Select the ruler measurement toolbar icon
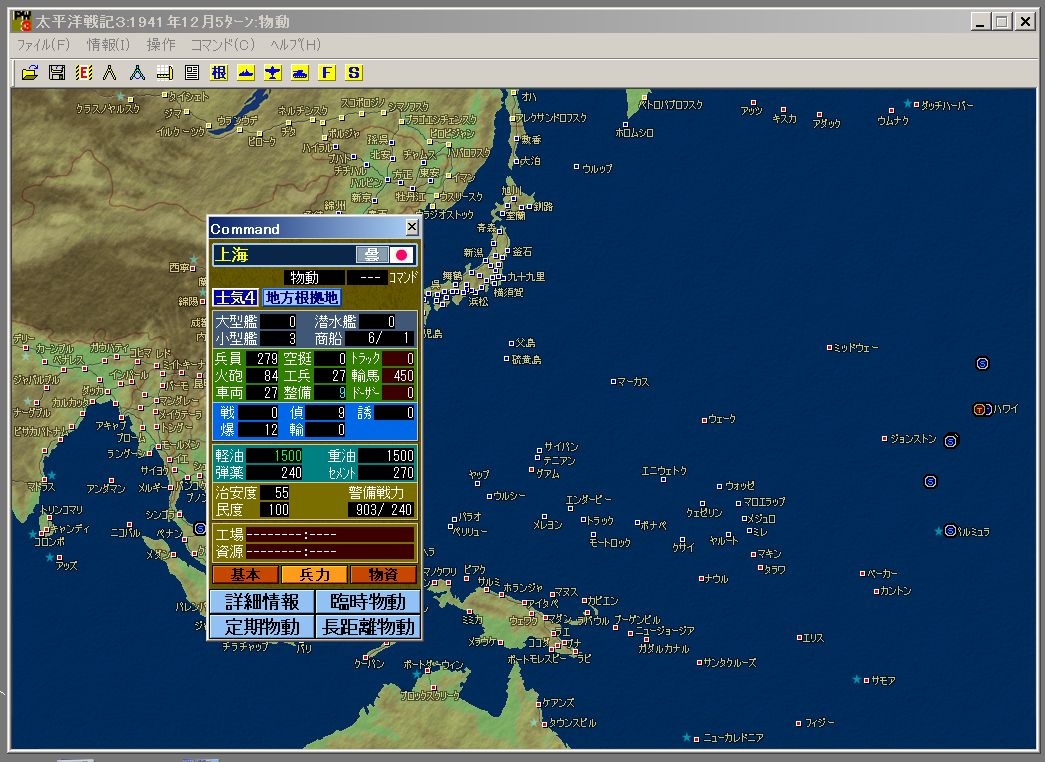The width and height of the screenshot is (1045, 762). [x=165, y=72]
